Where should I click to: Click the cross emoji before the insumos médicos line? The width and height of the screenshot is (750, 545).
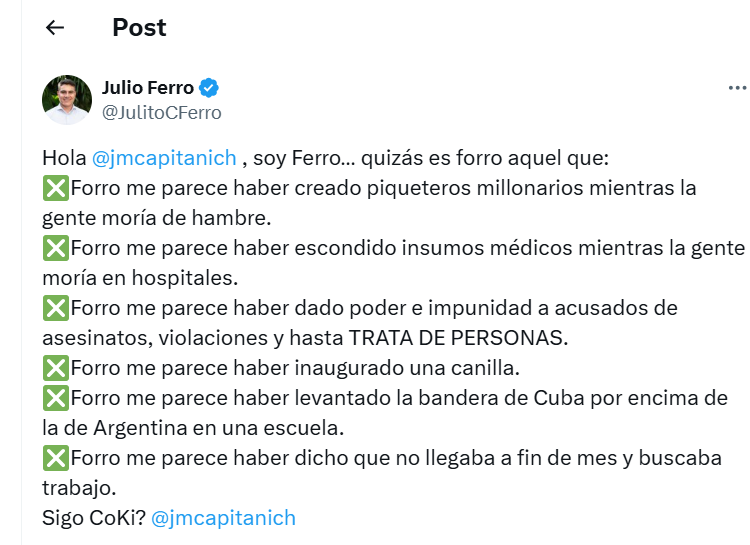coord(54,248)
